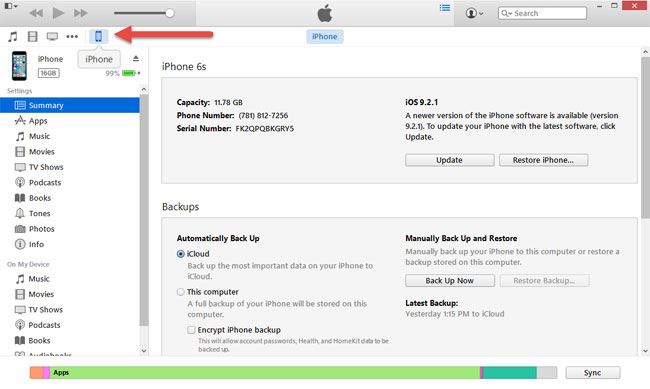The width and height of the screenshot is (650, 389).
Task: Click the Back Up Now button
Action: (449, 281)
